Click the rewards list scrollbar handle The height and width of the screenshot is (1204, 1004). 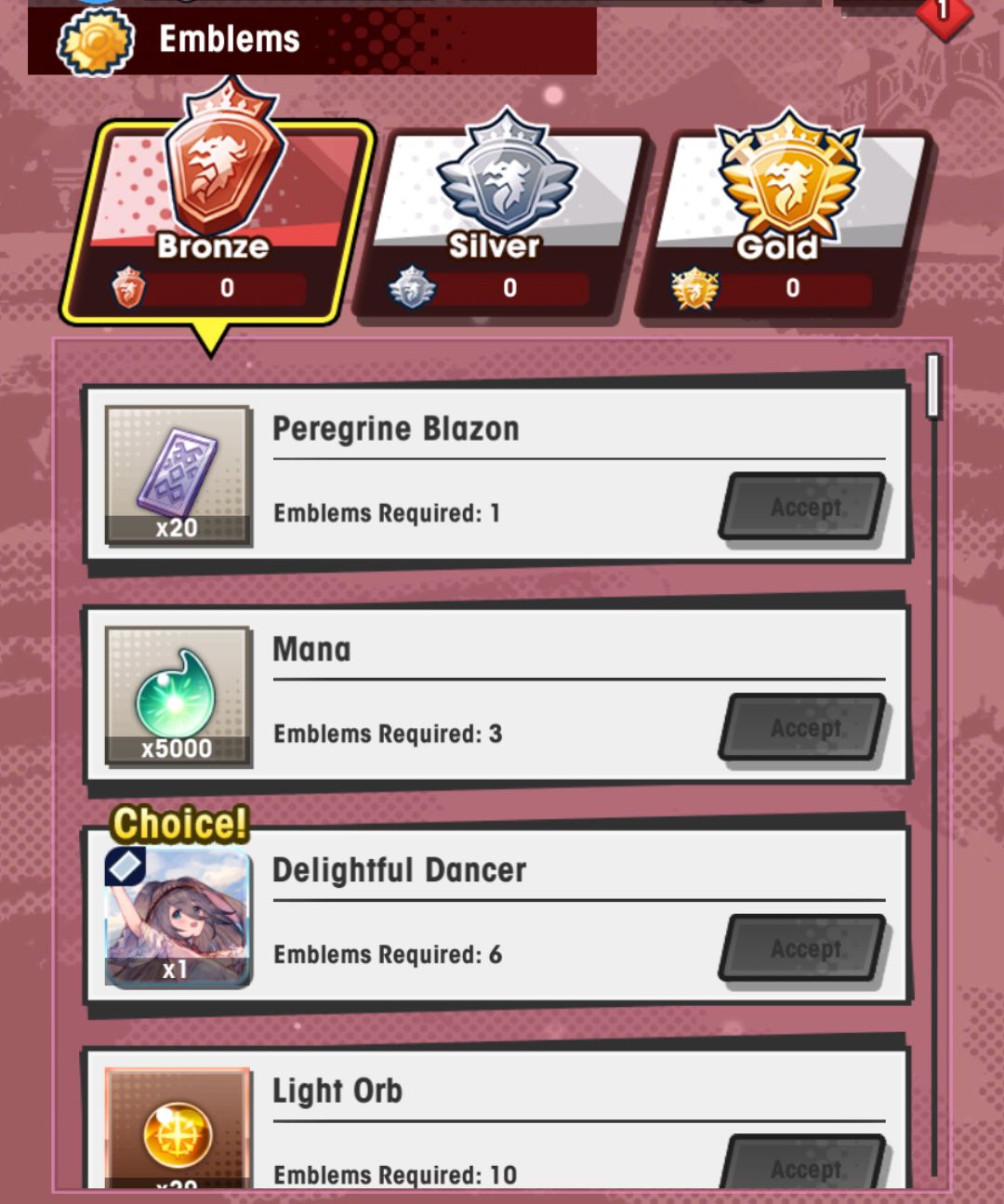tap(934, 385)
